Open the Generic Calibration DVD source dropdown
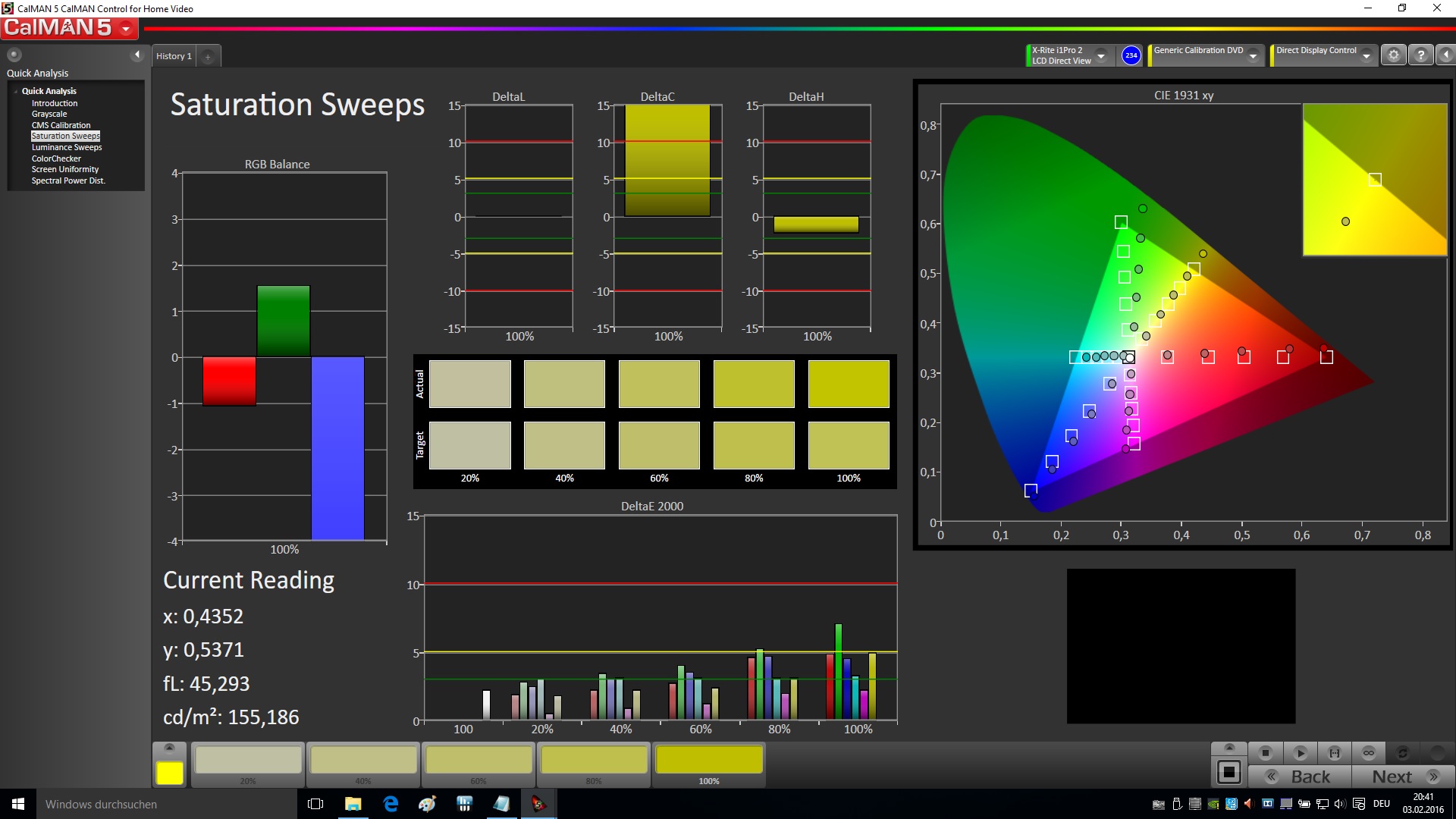The height and width of the screenshot is (819, 1456). [1254, 56]
